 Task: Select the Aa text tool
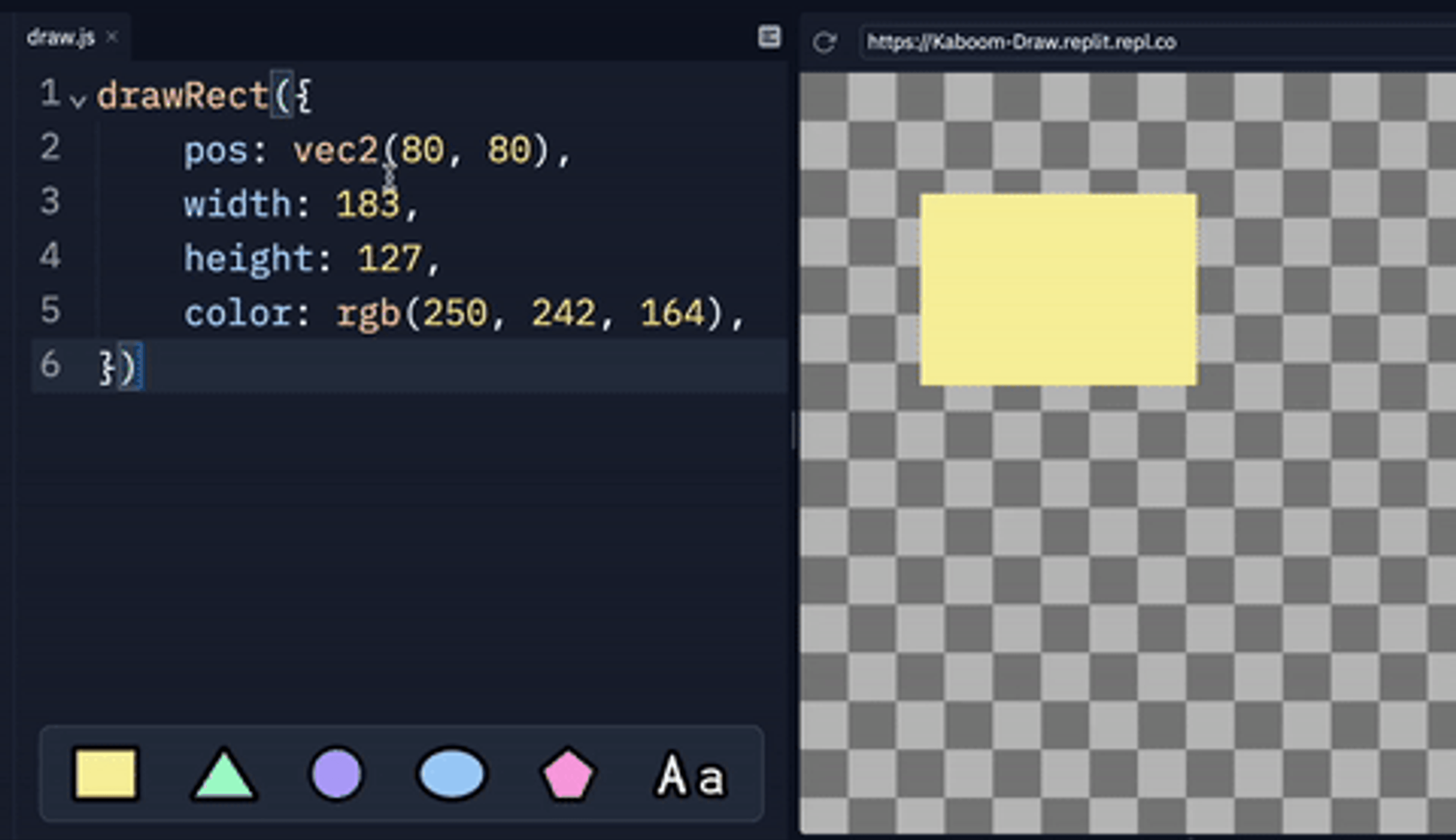click(x=690, y=775)
